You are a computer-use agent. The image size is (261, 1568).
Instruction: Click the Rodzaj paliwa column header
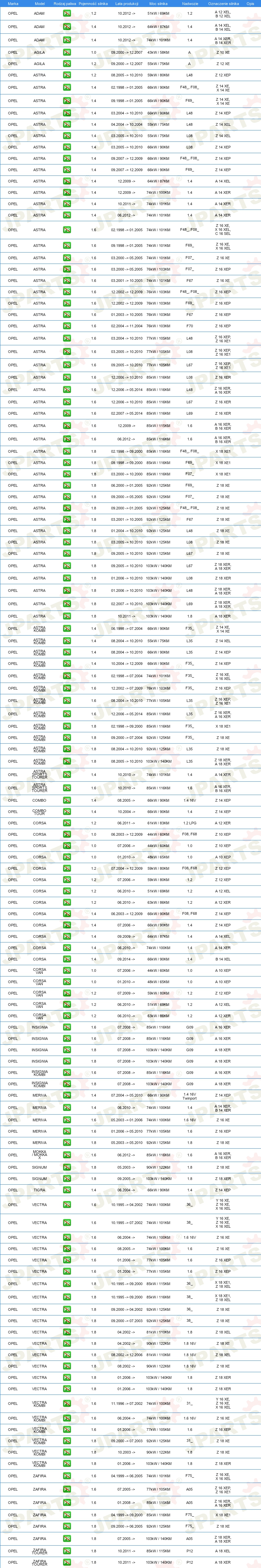(x=65, y=4)
